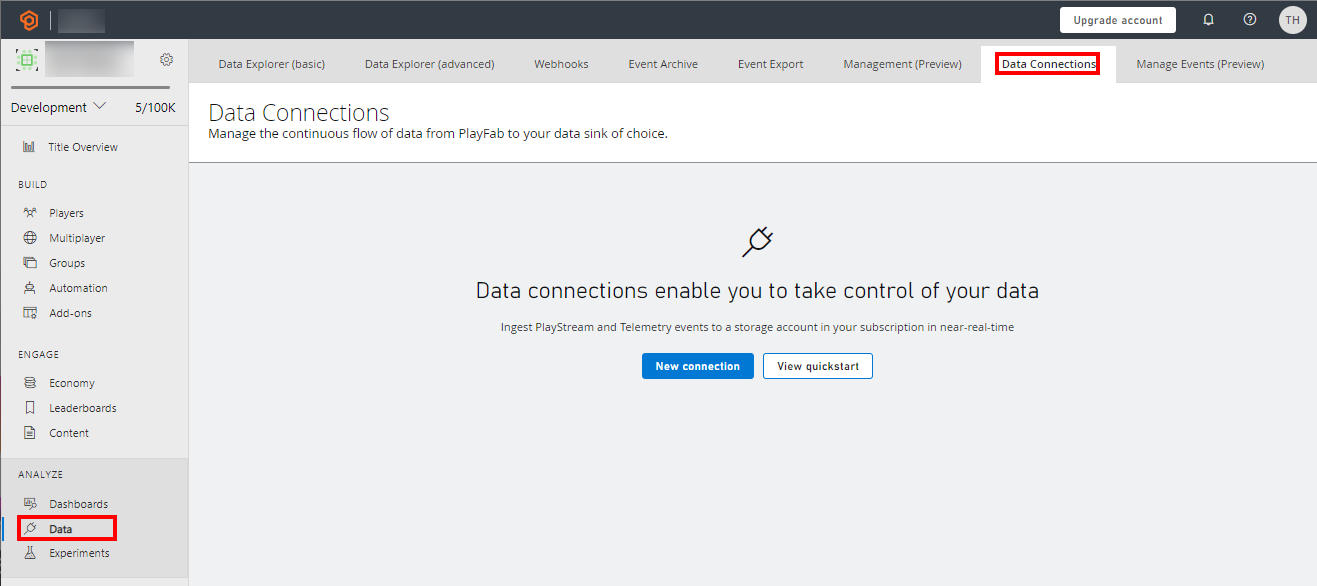Open the Event Archive tab

coord(663,64)
